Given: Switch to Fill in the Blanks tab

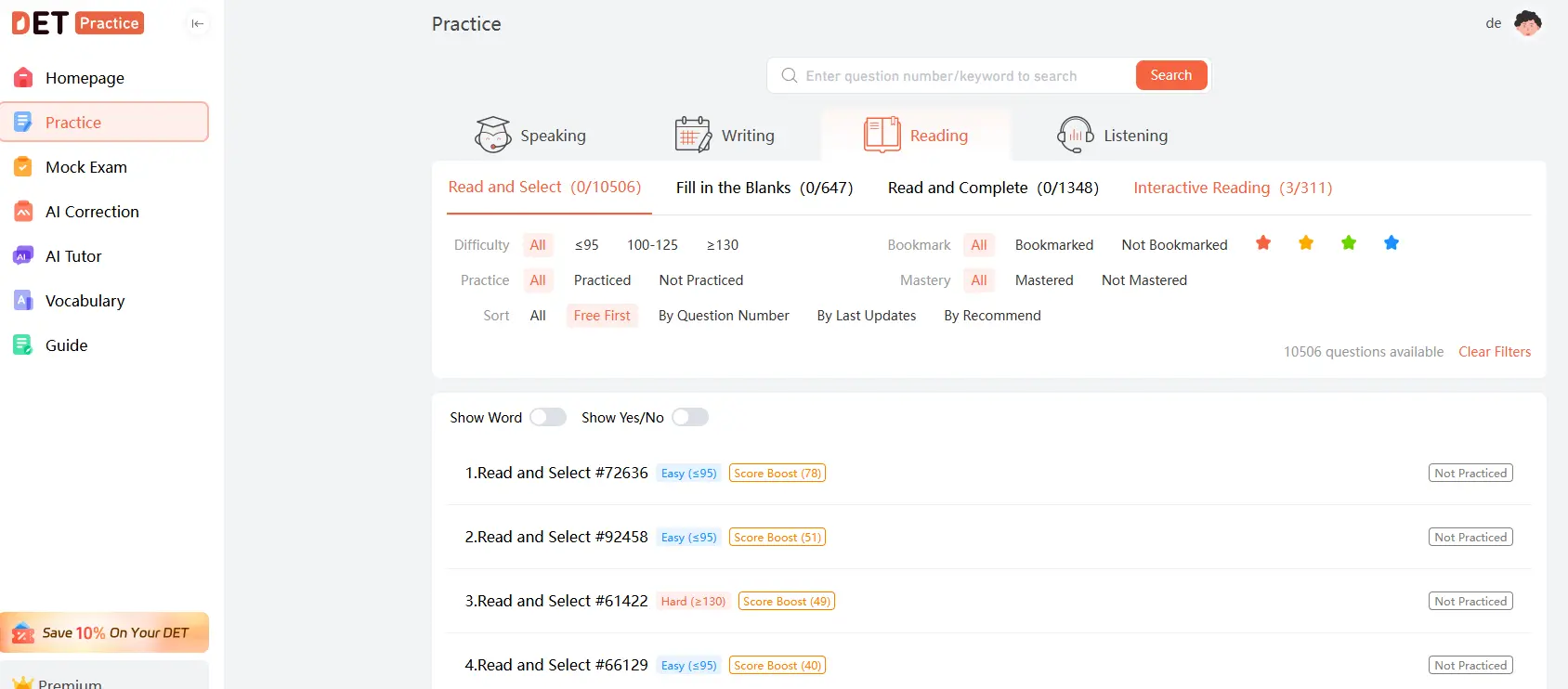Looking at the screenshot, I should [764, 188].
